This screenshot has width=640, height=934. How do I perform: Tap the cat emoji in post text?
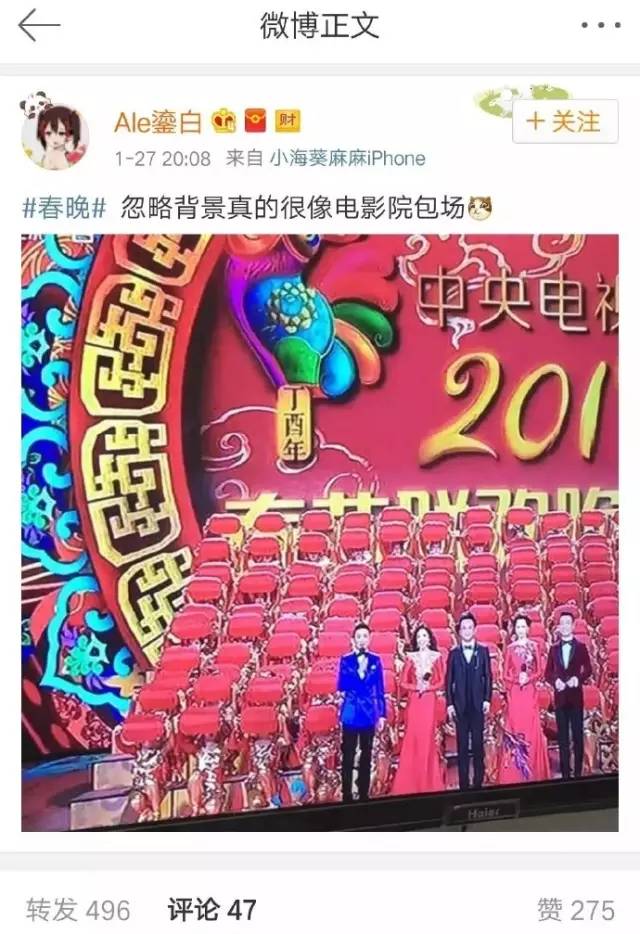pos(480,208)
